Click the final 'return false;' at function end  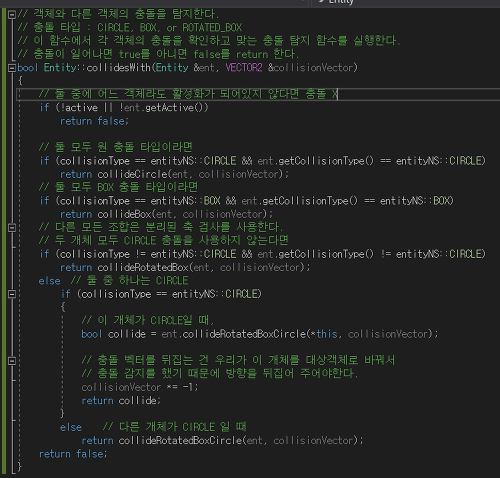73,454
